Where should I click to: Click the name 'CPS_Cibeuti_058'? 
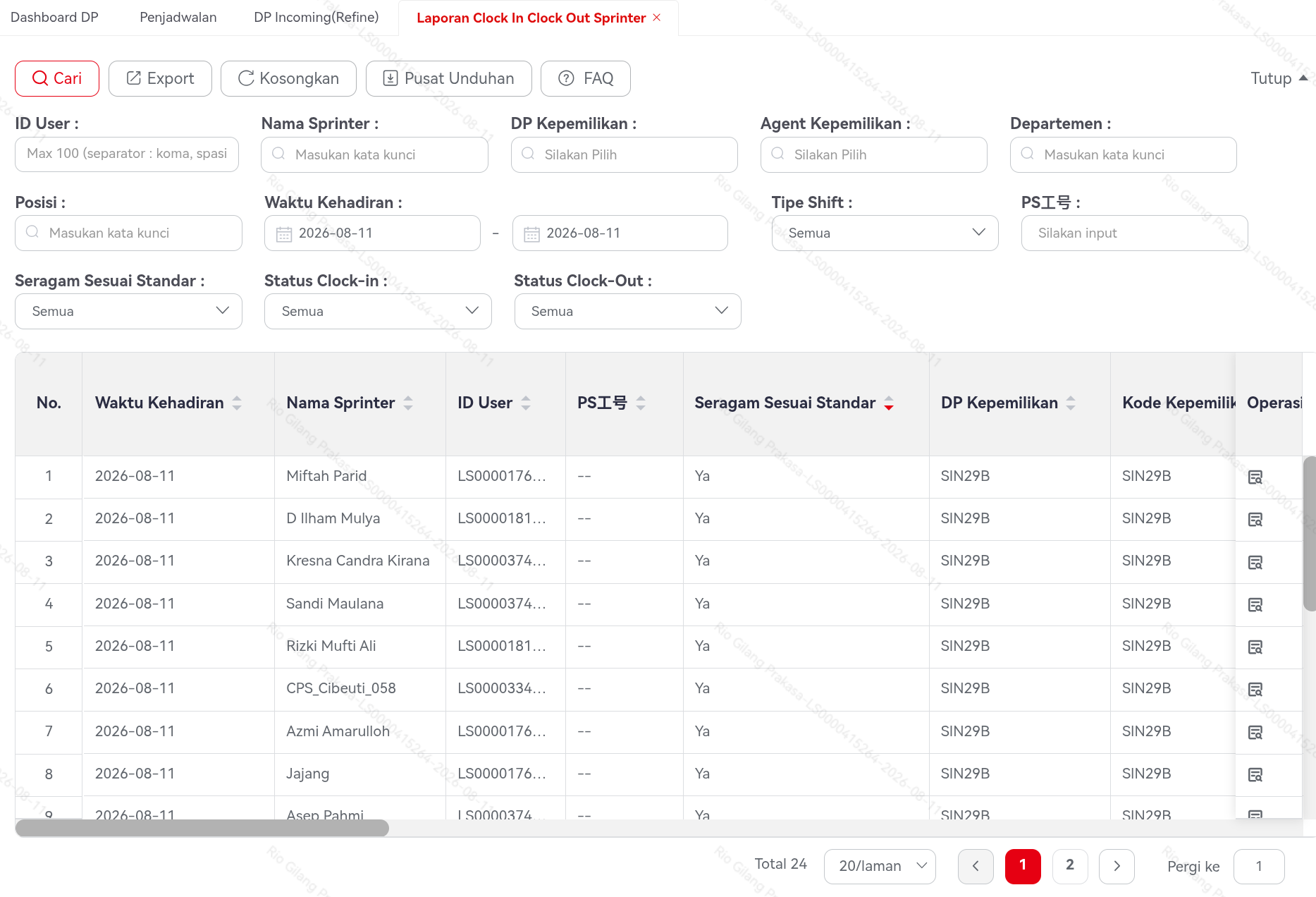(341, 688)
